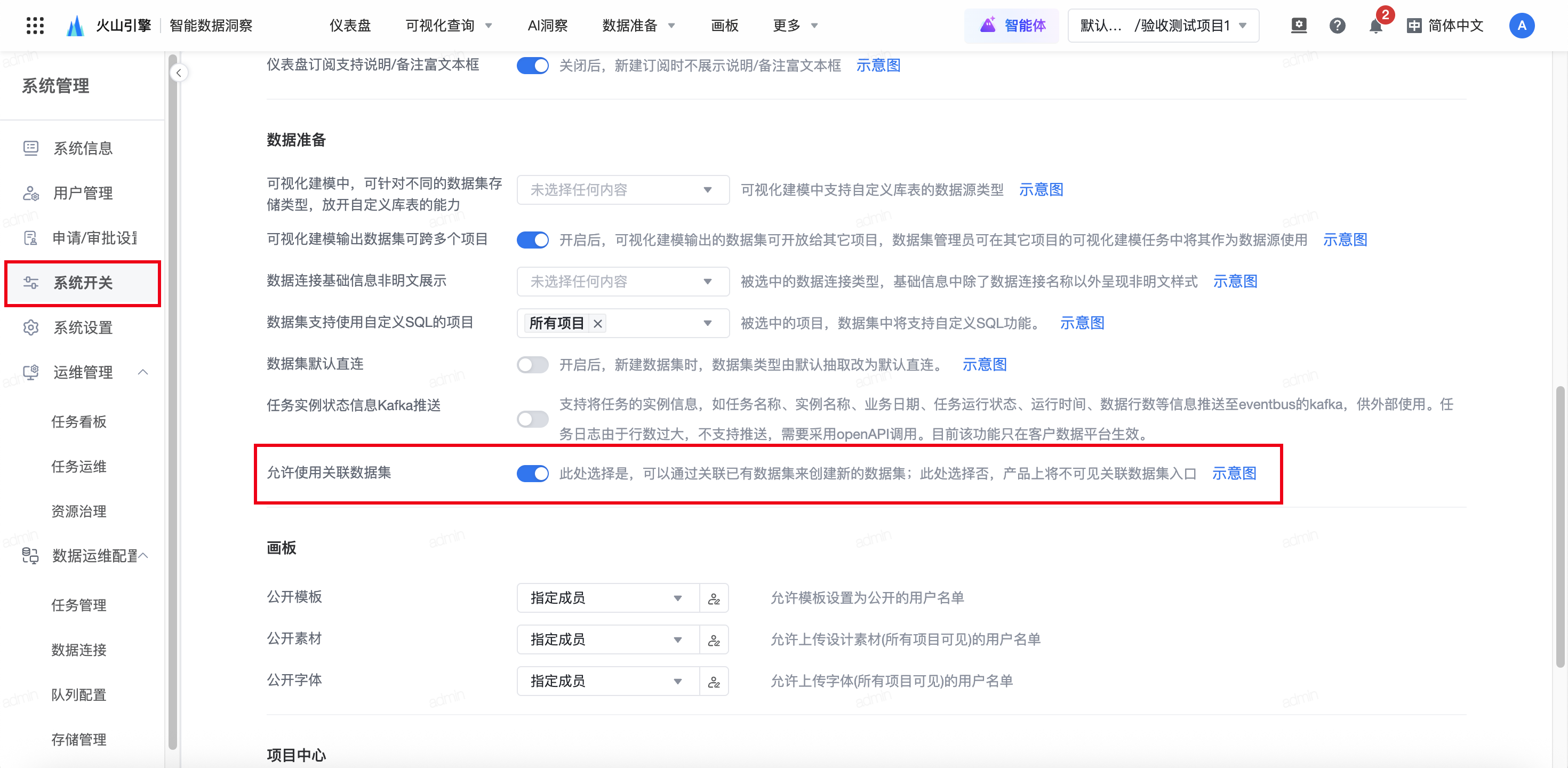Click the notification bell icon
This screenshot has height=768, width=1568.
click(1375, 26)
